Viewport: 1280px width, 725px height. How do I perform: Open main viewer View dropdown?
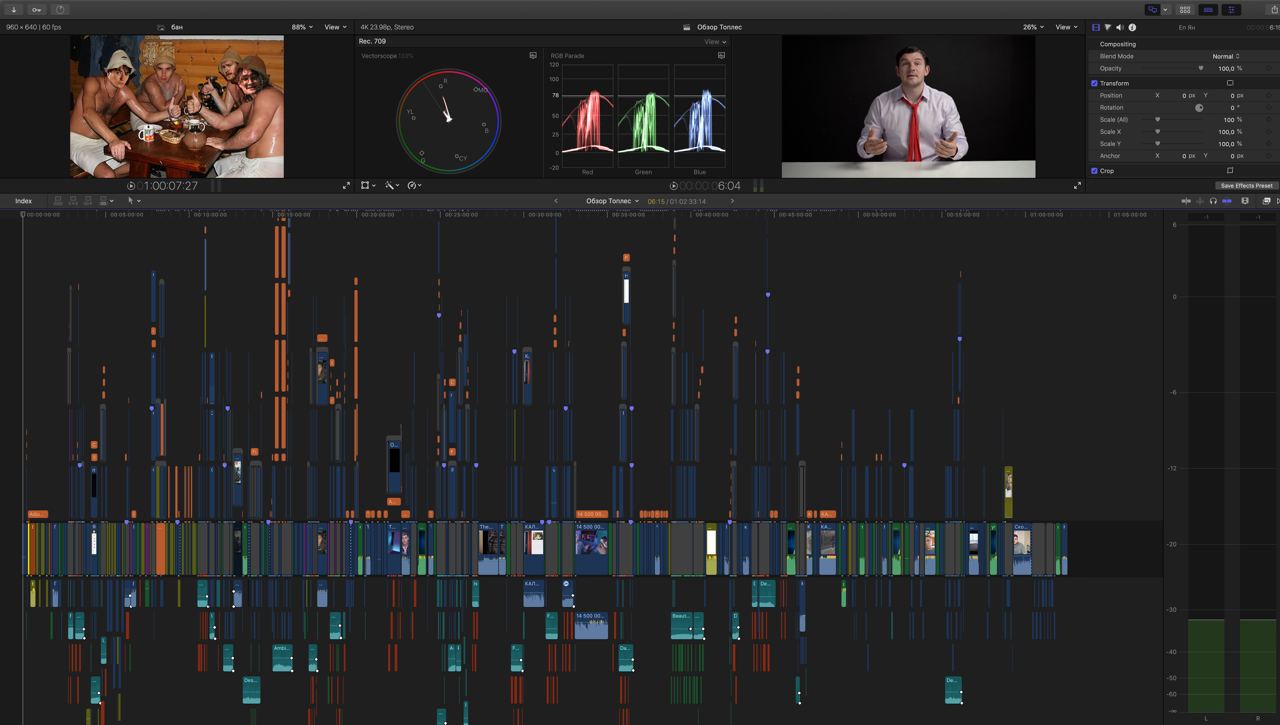pyautogui.click(x=1066, y=27)
